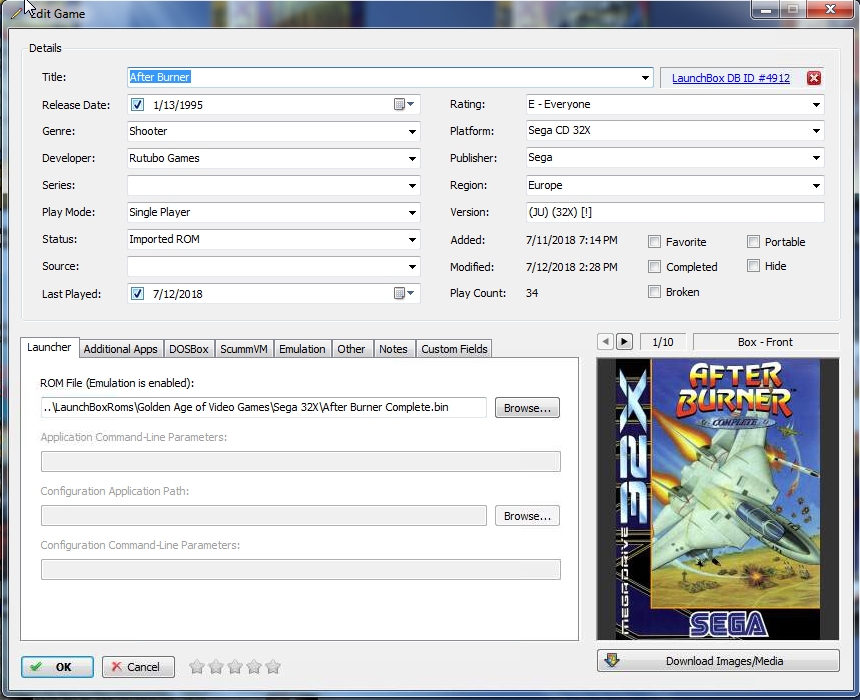Check the Hide checkbox
This screenshot has width=860, height=700.
(754, 266)
